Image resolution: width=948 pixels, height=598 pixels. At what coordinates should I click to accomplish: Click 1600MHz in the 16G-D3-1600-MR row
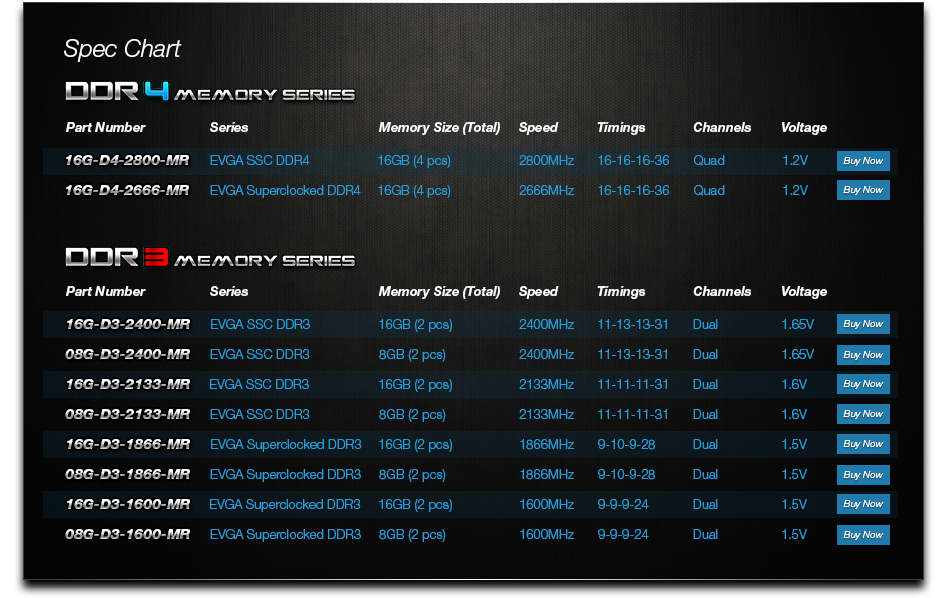click(x=547, y=504)
